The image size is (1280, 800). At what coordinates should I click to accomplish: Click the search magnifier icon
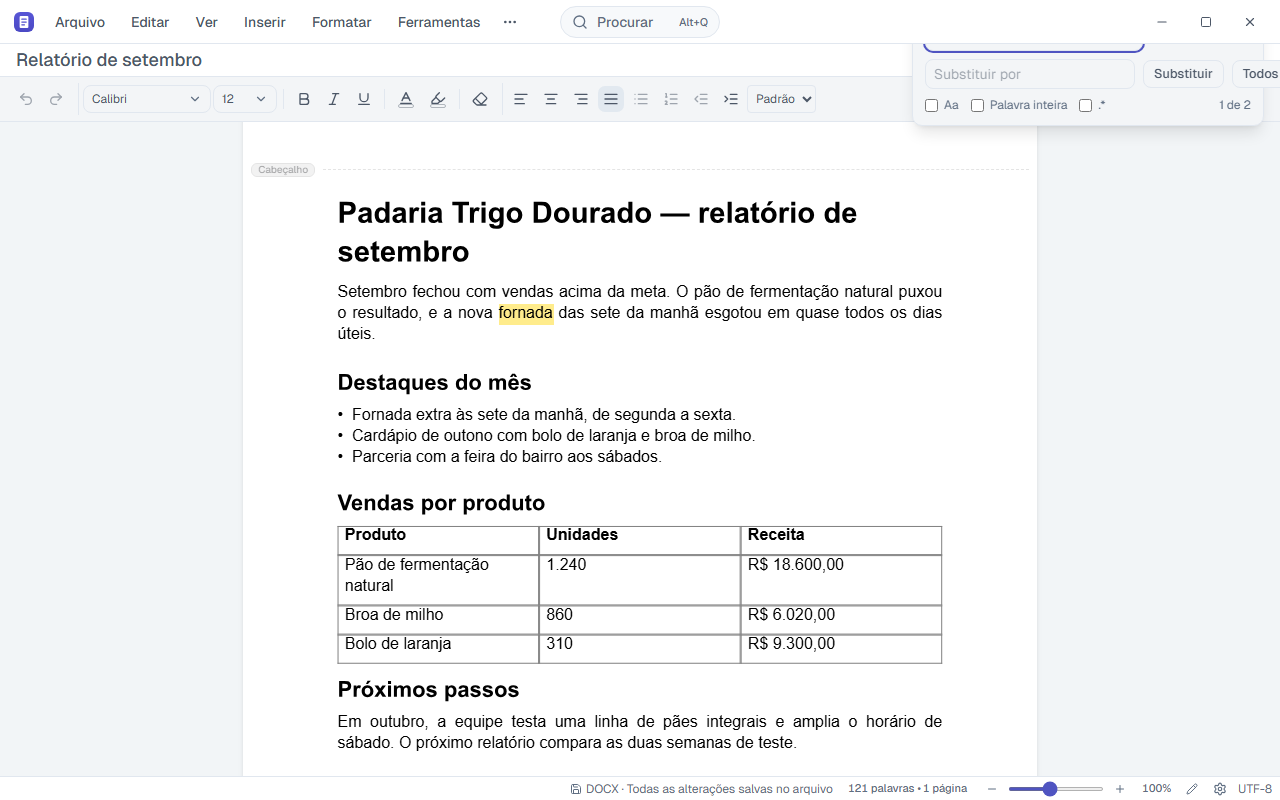pyautogui.click(x=580, y=22)
